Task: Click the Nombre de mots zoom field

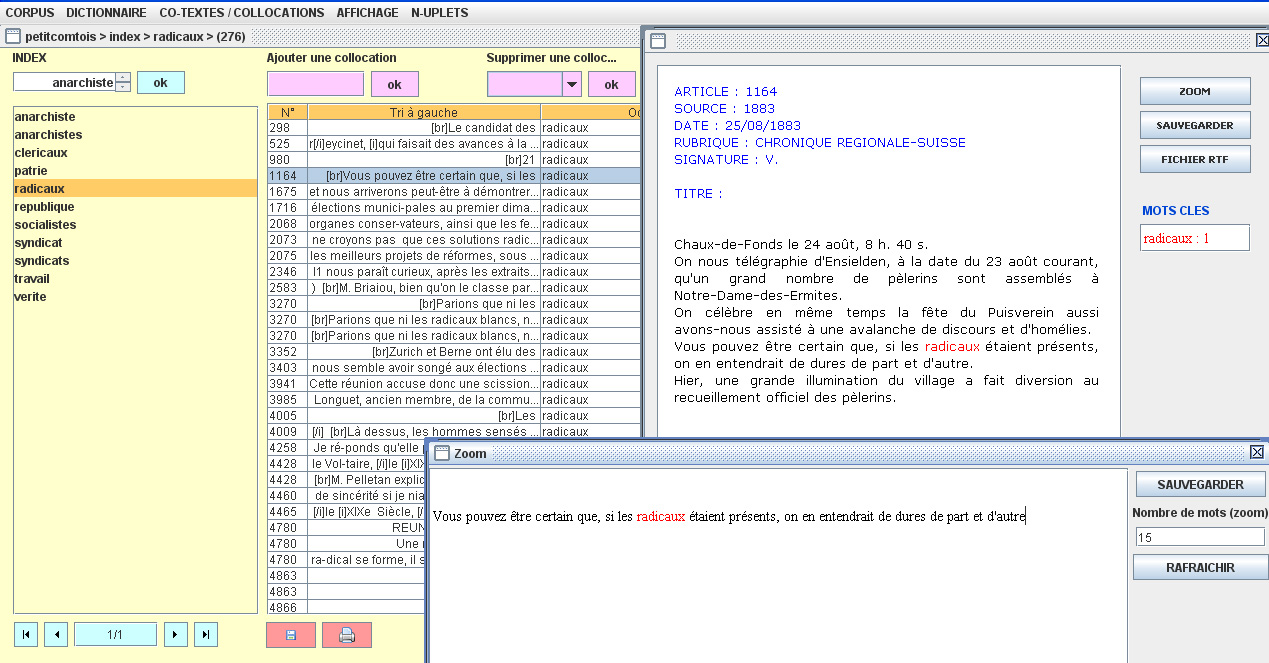Action: pyautogui.click(x=1199, y=537)
